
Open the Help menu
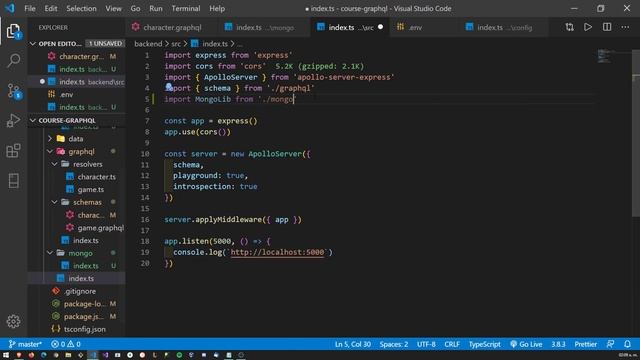click(x=217, y=8)
